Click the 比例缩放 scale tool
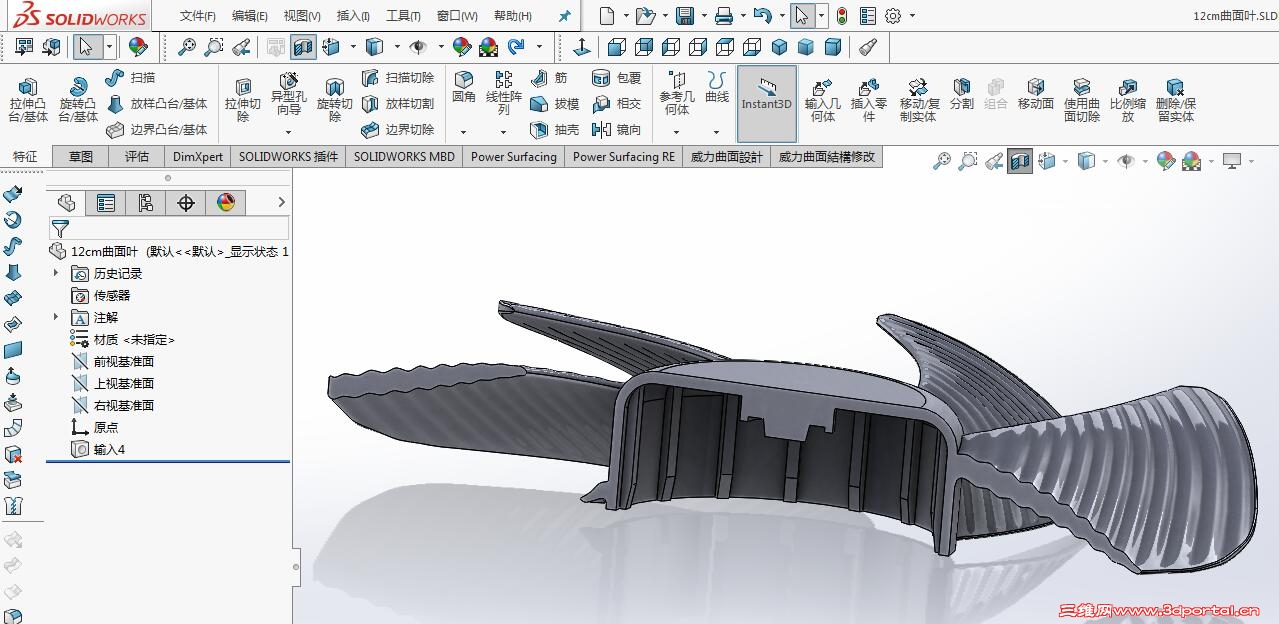 click(1128, 101)
